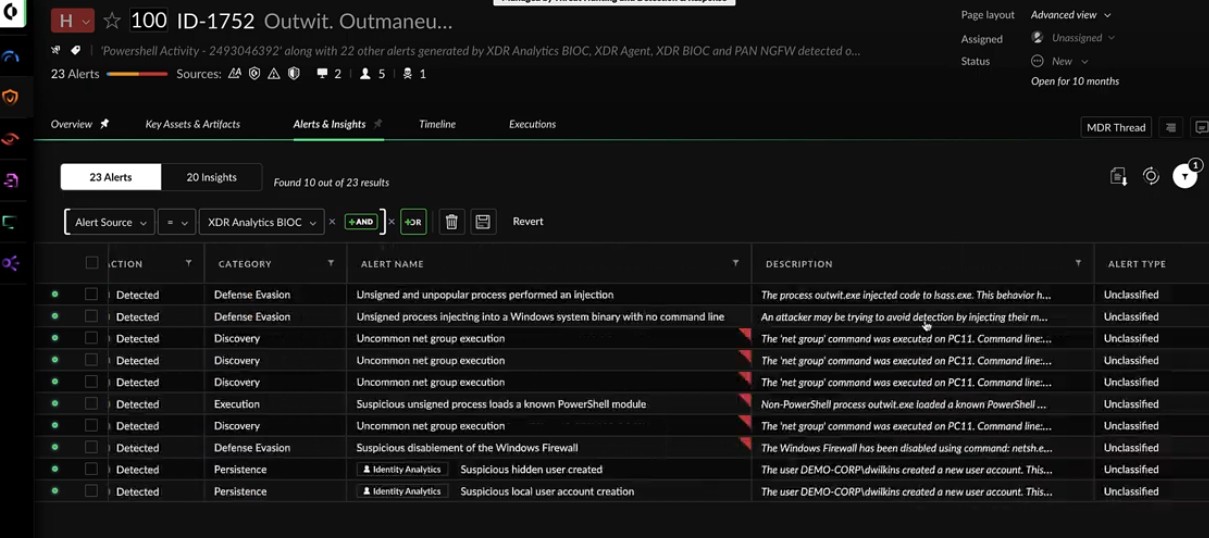This screenshot has height=538, width=1209.
Task: Click the users icon showing 5
Action: tap(365, 74)
